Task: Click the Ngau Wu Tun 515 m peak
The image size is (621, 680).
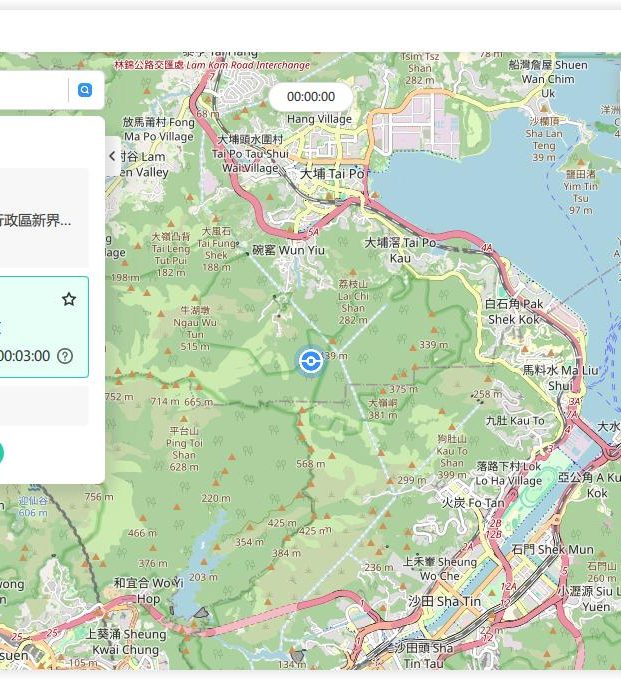Action: 195,328
